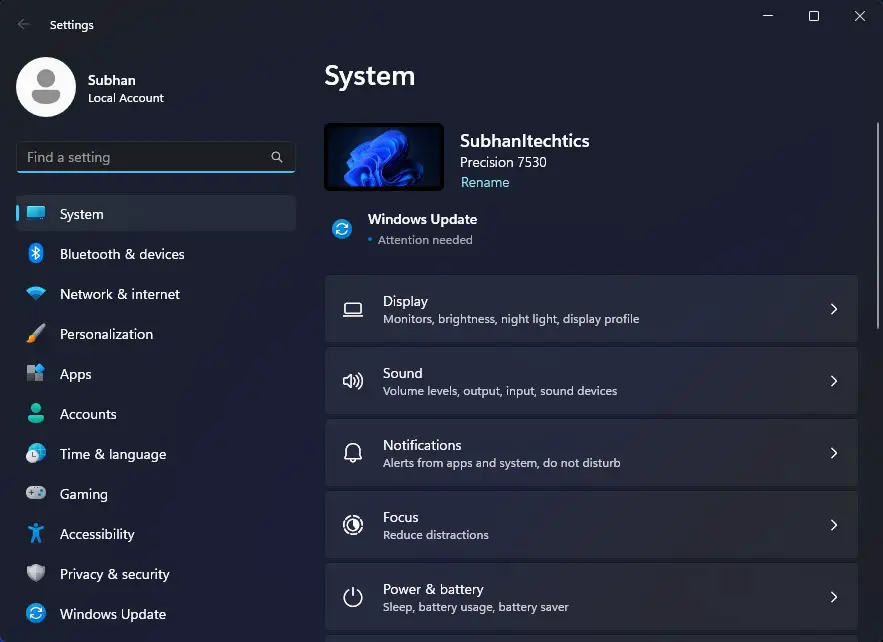Click the Bluetooth icon in sidebar
Screen dimensions: 883x642
tap(36, 253)
